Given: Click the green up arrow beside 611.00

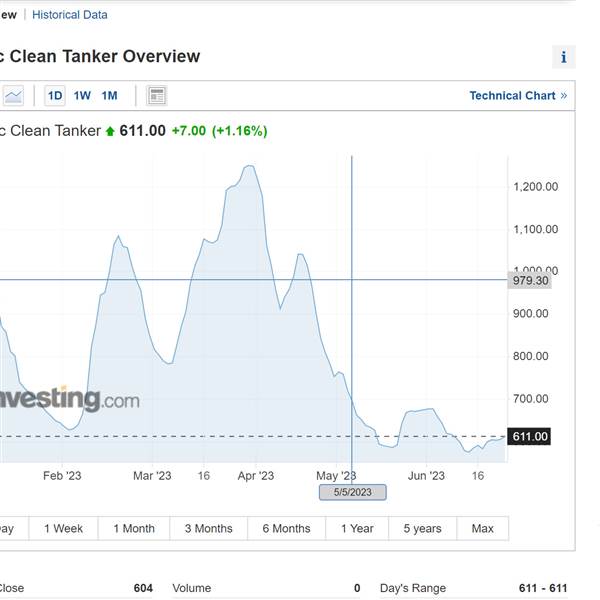Looking at the screenshot, I should 110,131.
